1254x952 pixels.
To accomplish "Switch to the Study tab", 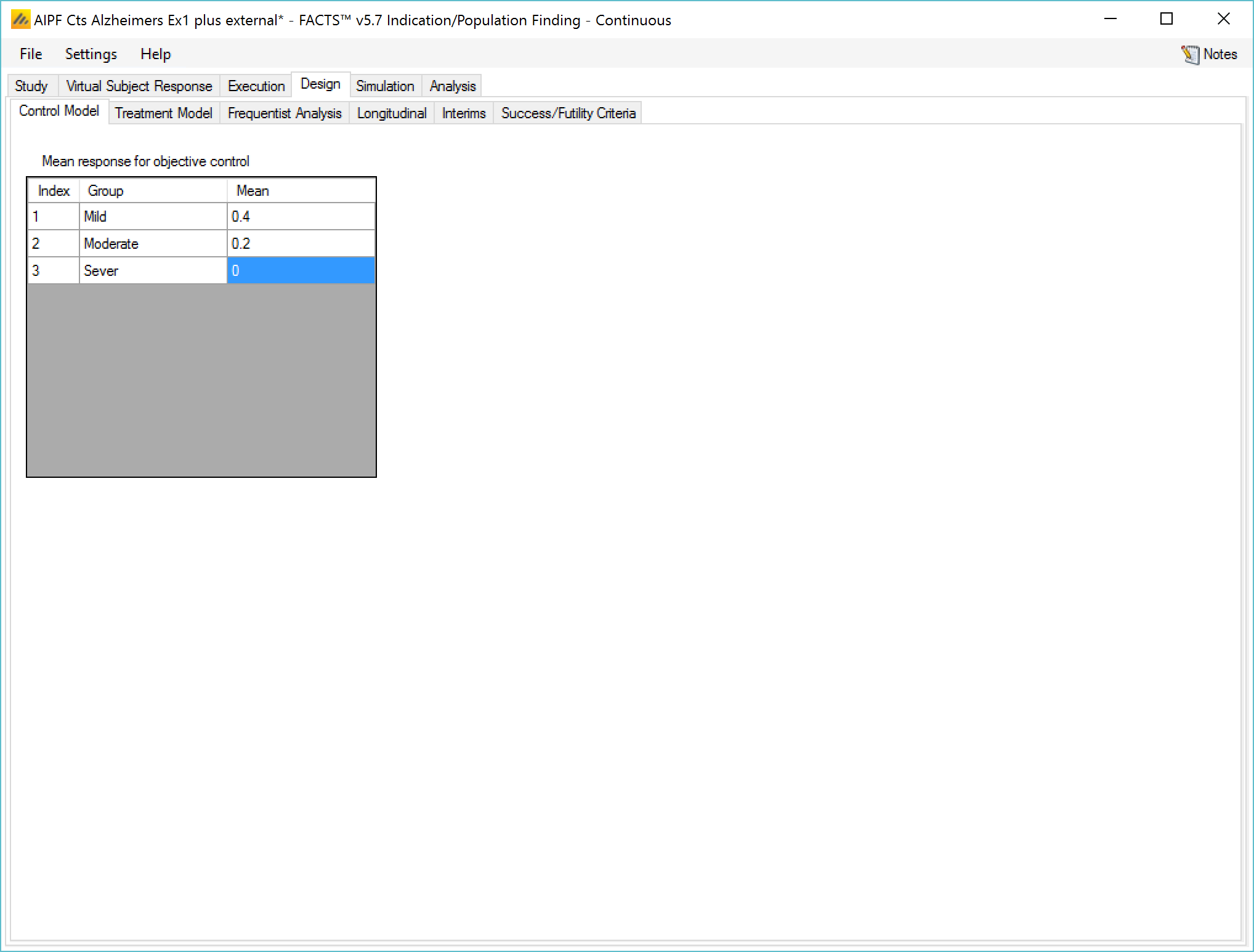I will [31, 86].
